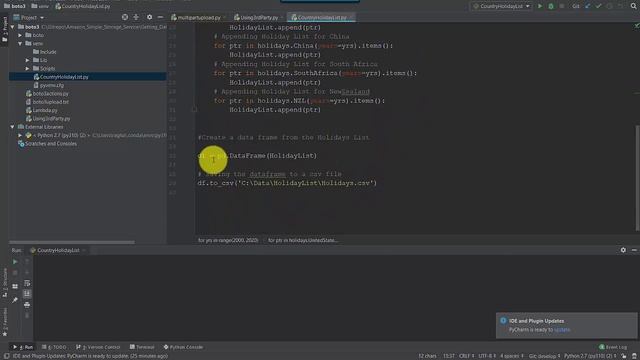Open the TODO tool window tab
Viewport: 640px width, 360px height.
pyautogui.click(x=54, y=347)
